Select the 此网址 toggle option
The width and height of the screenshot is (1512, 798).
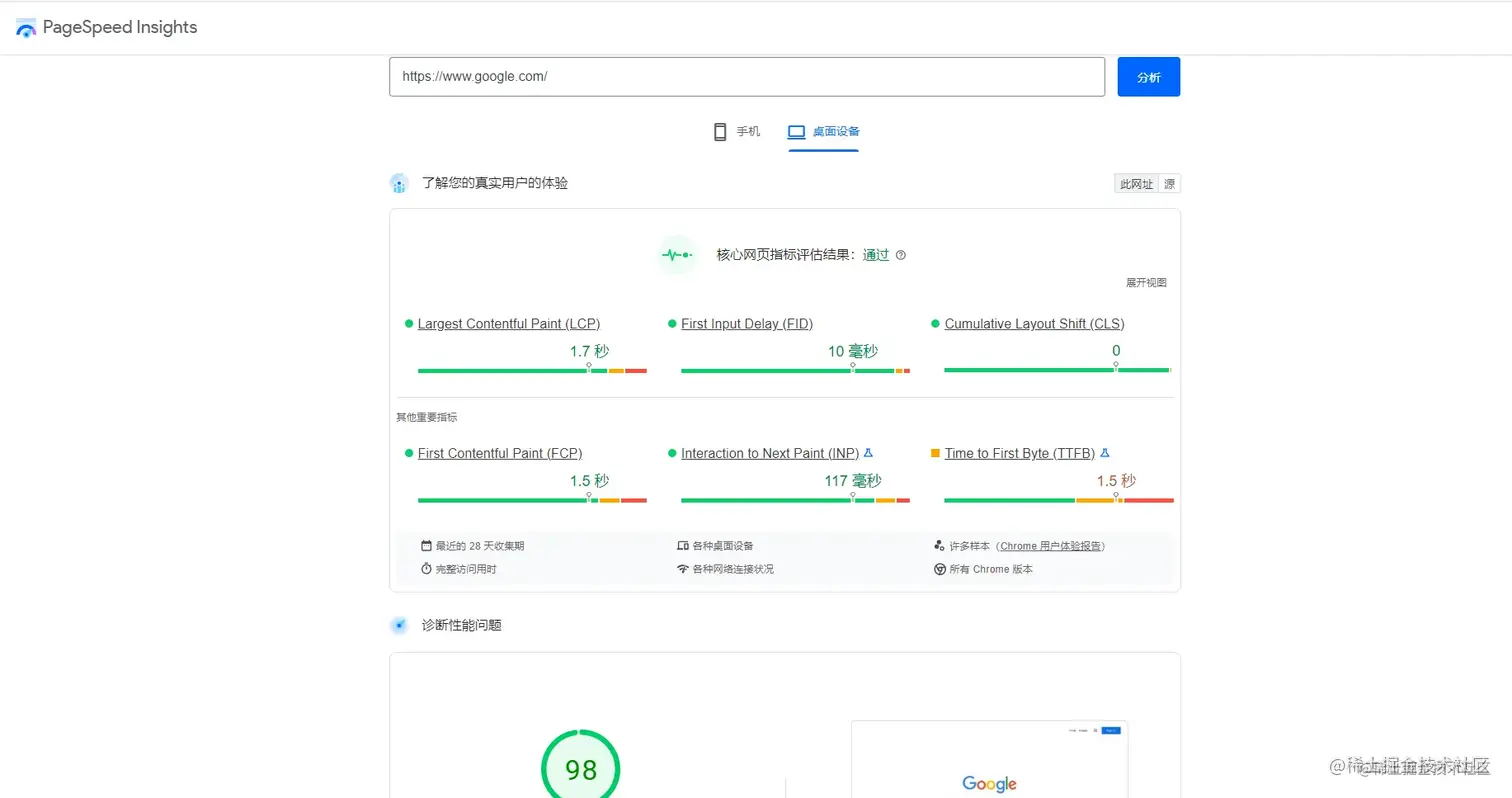(1136, 184)
